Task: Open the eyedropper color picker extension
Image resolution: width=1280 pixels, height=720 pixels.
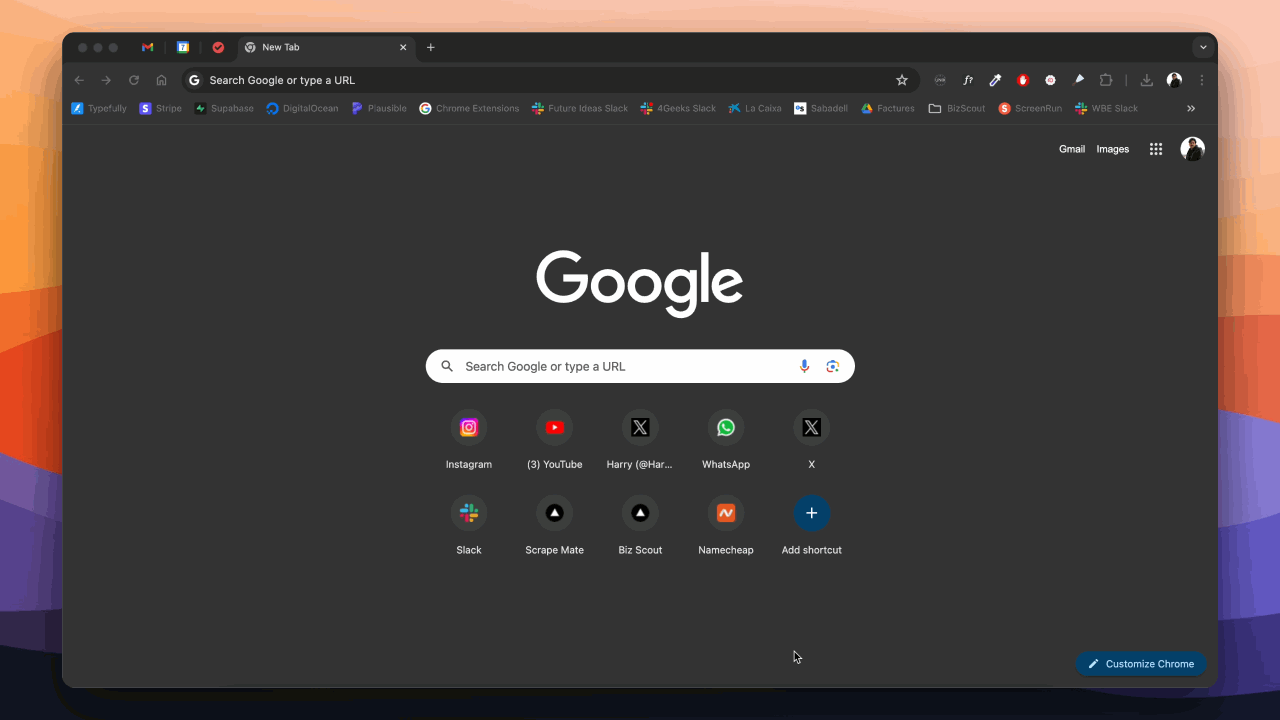Action: coord(995,80)
